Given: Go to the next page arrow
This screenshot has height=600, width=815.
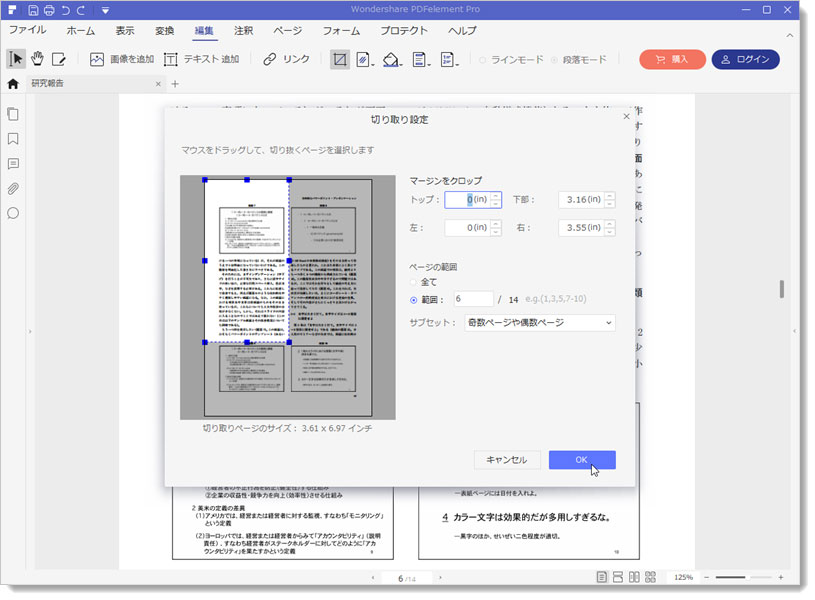Looking at the screenshot, I should click(x=440, y=578).
